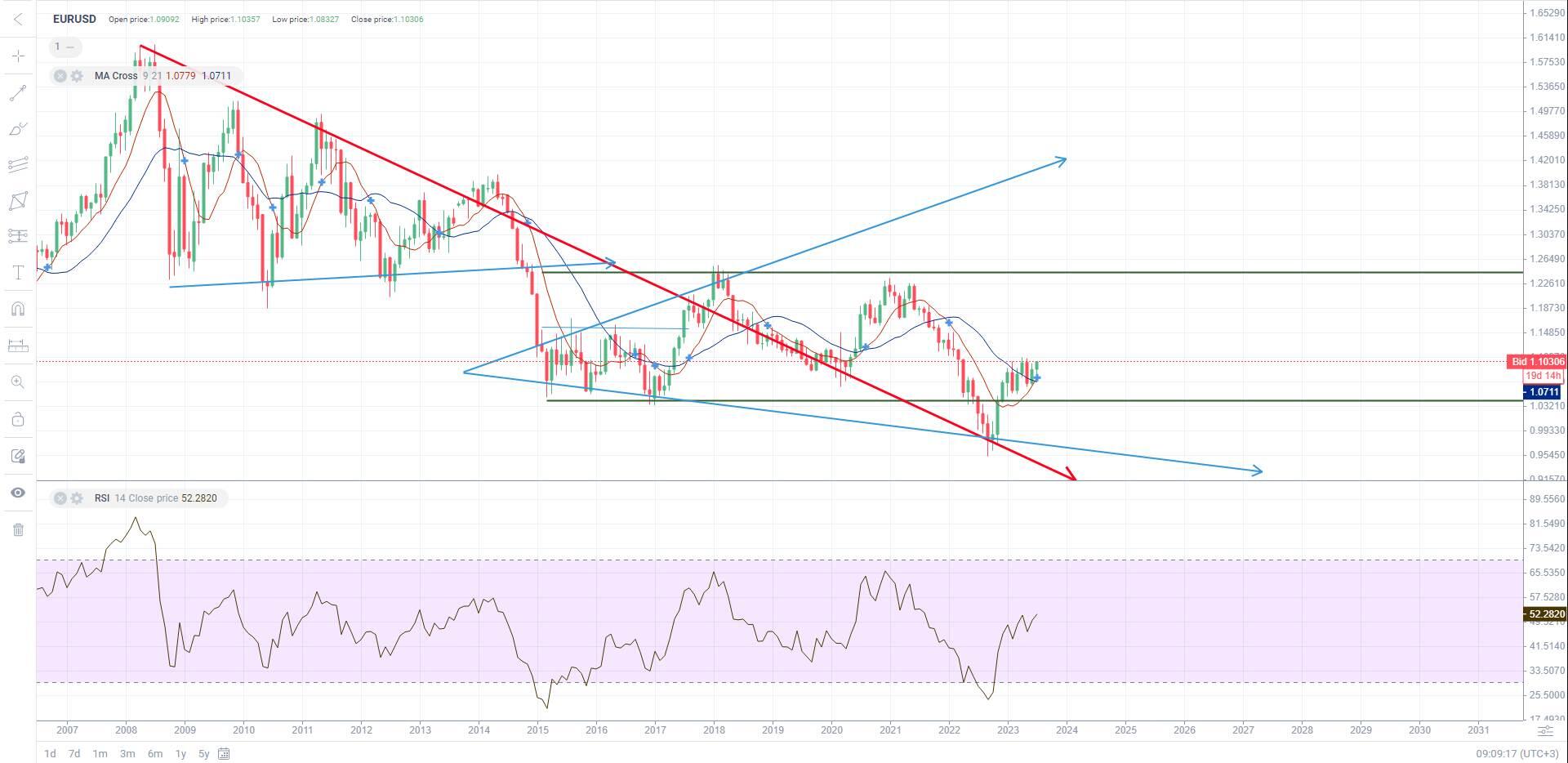Image resolution: width=1568 pixels, height=763 pixels.
Task: Click the 1.0711 moving average price tag
Action: point(1543,392)
